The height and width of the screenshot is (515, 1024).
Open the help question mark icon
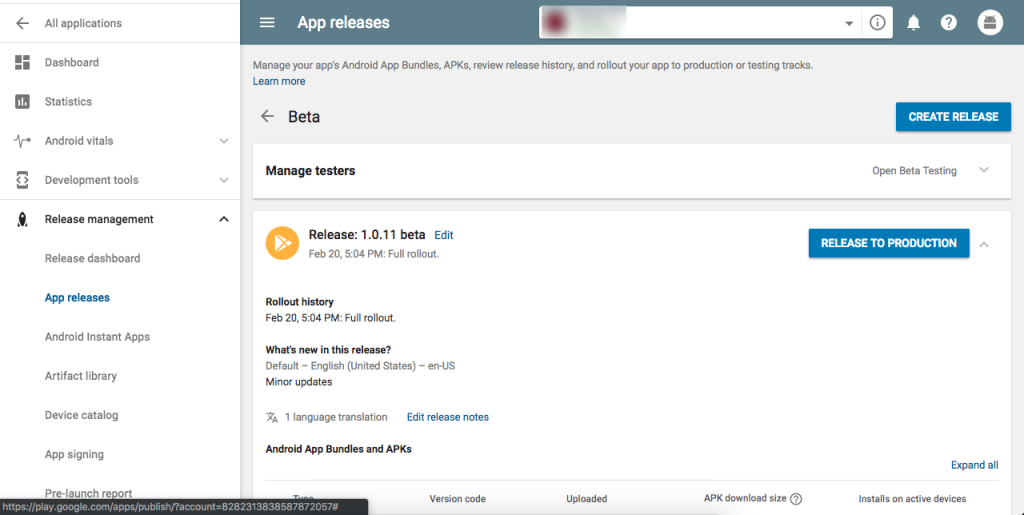point(949,23)
